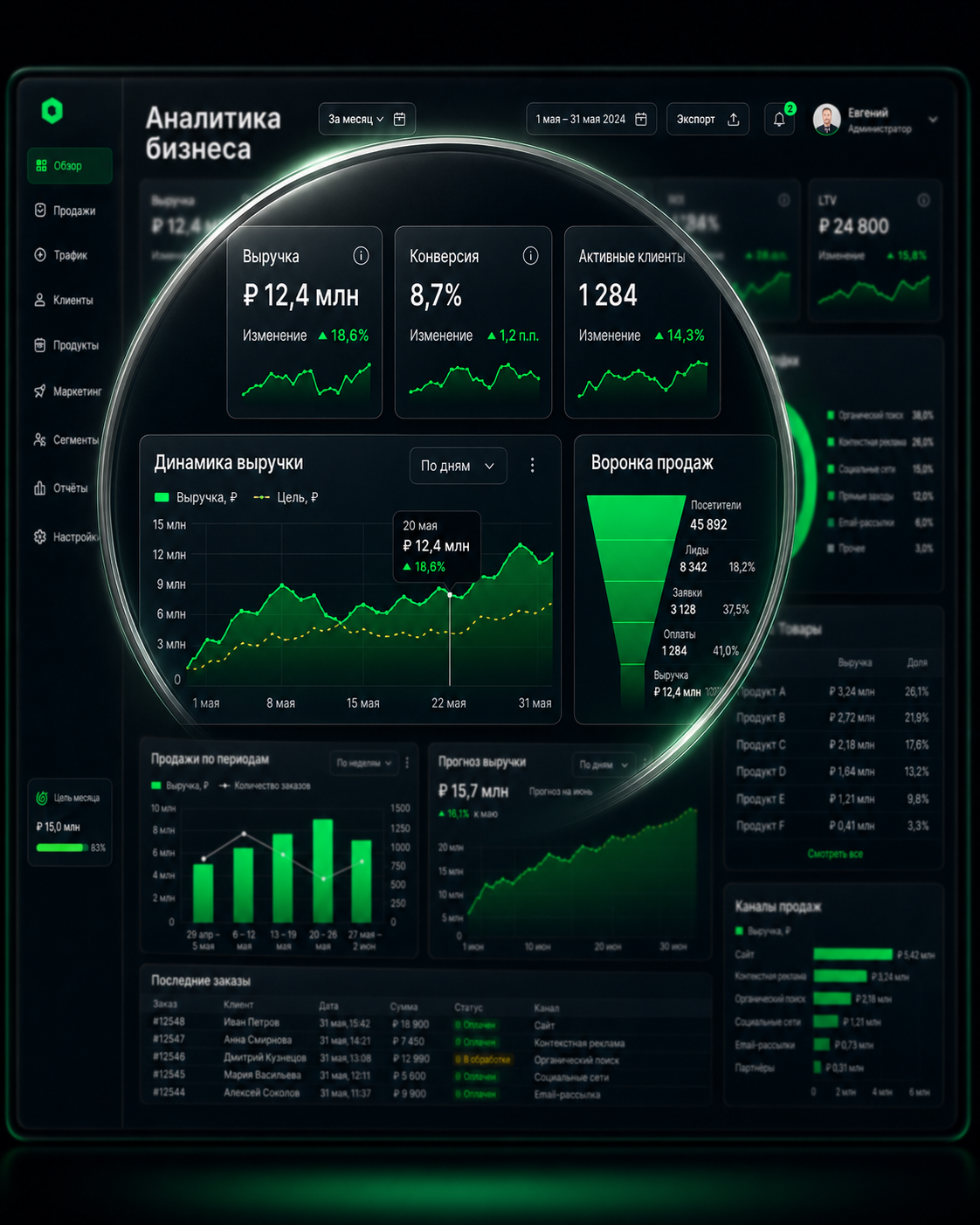The image size is (980, 1225).
Task: Open По дням dropdown in Прогноз выручки
Action: 604,765
